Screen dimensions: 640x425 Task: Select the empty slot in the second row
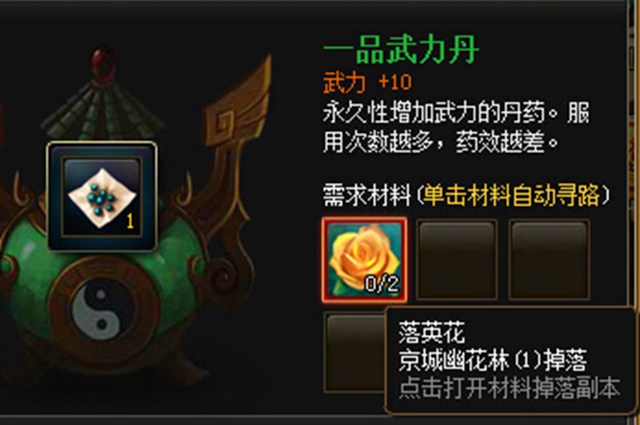(354, 352)
